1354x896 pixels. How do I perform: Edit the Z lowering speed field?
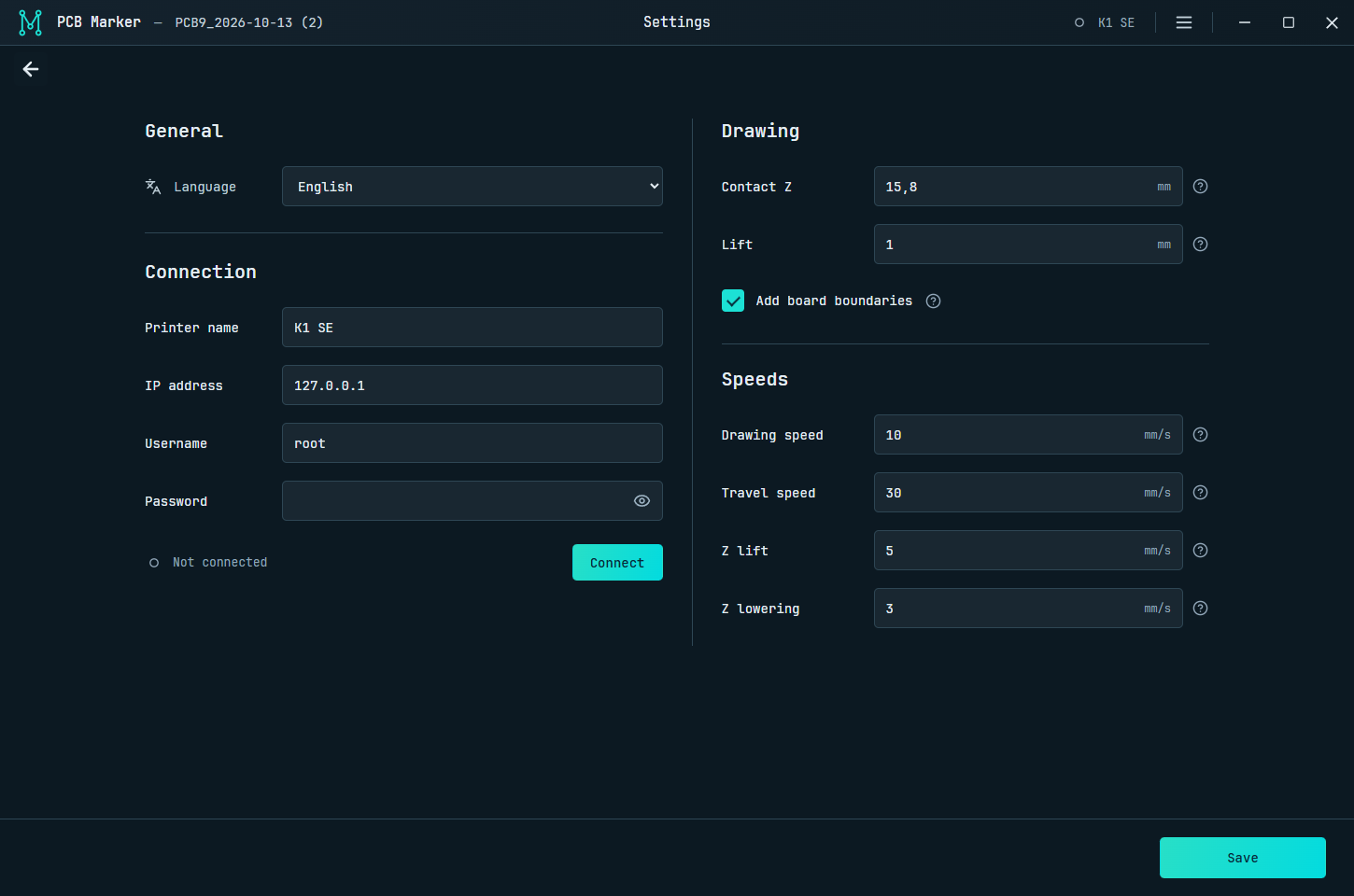(x=1028, y=609)
